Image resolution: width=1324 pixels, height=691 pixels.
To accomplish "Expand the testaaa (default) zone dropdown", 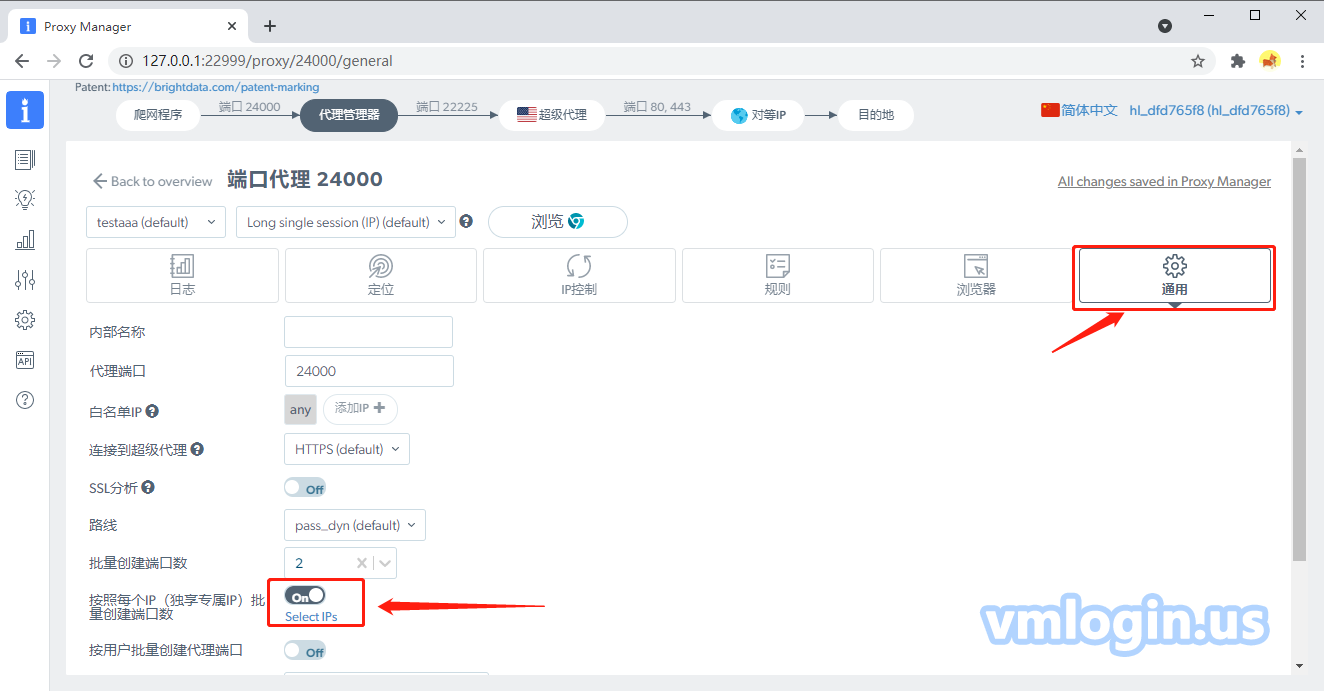I will [x=156, y=222].
